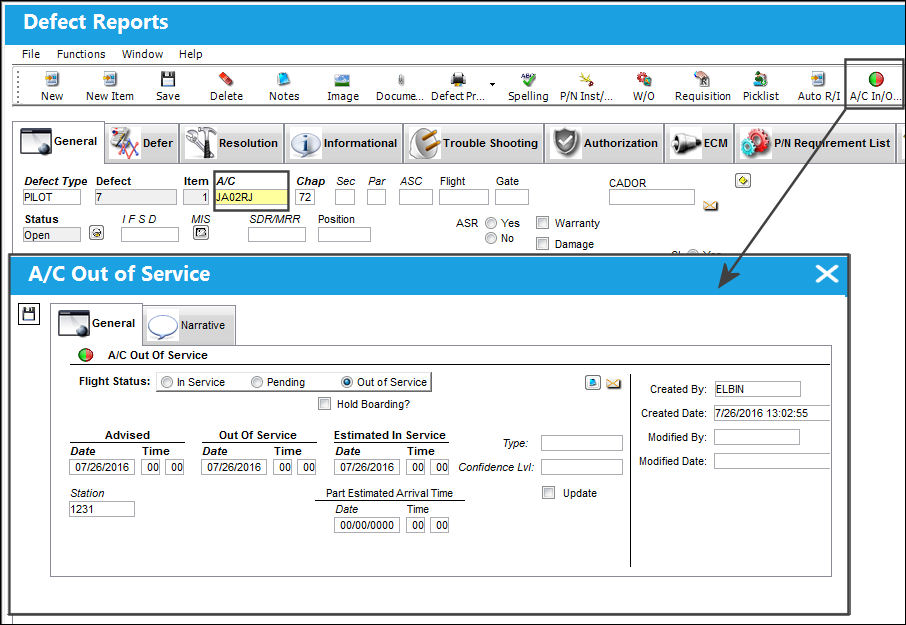906x625 pixels.
Task: Close the A/C Out of Service dialog
Action: click(x=827, y=274)
